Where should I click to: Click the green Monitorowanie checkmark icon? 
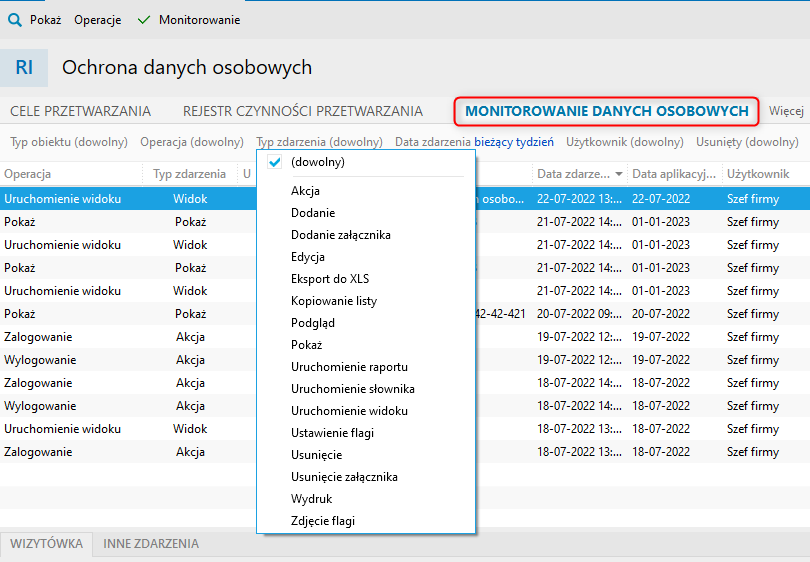(x=144, y=20)
